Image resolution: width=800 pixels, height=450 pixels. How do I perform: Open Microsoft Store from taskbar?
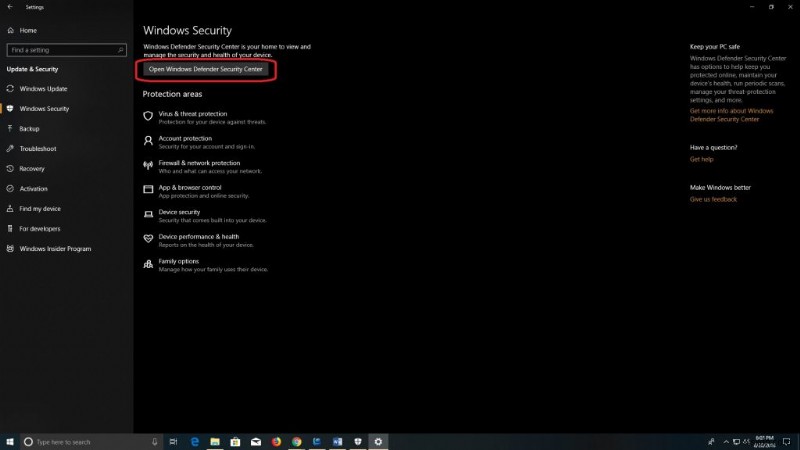(x=235, y=442)
